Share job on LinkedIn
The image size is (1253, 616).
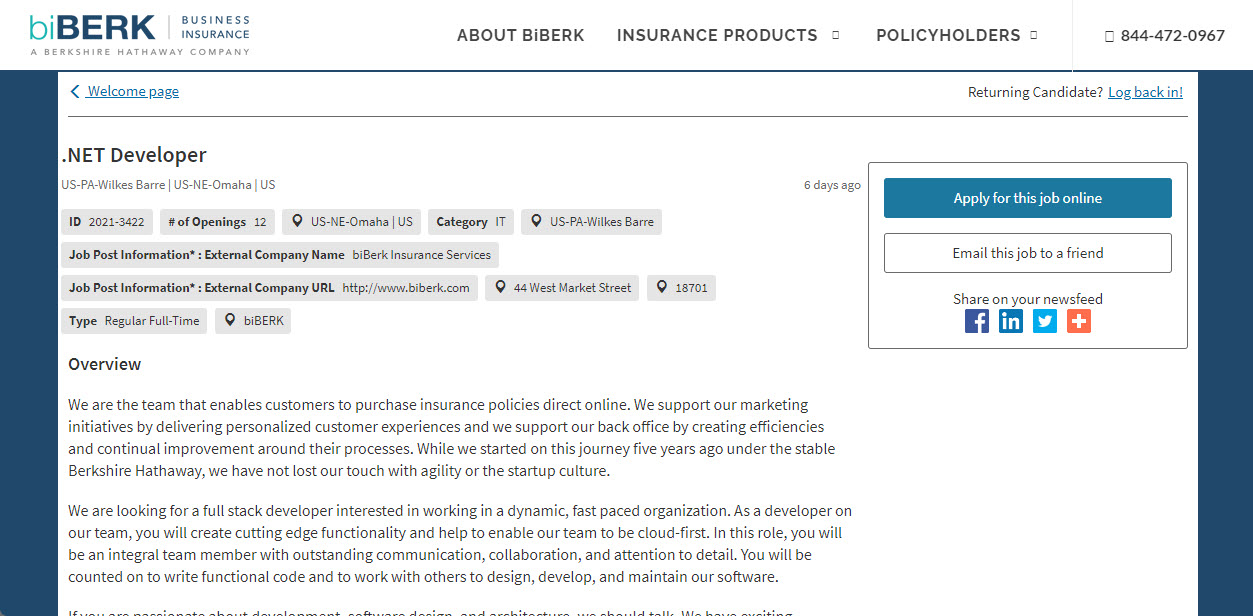(x=1011, y=321)
